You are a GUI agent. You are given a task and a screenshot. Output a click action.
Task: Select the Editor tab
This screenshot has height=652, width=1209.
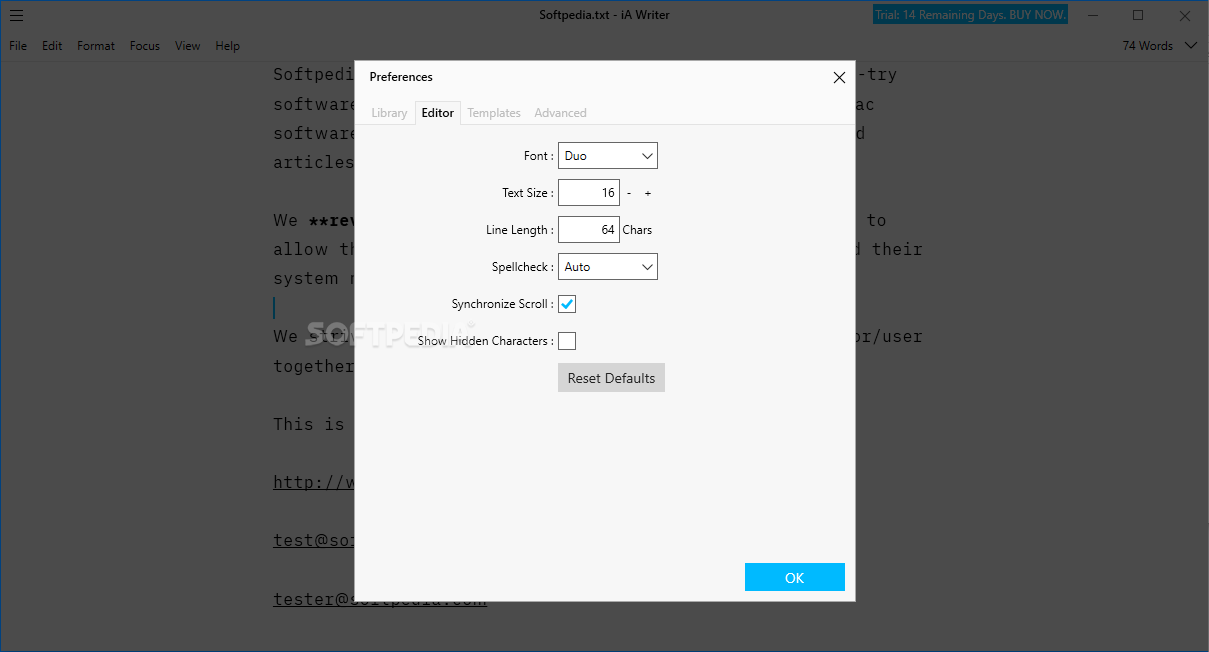coord(438,113)
